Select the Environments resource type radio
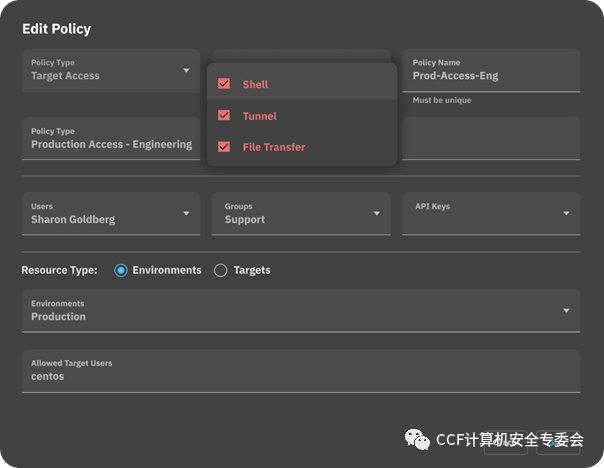Viewport: 604px width, 468px height. pos(121,270)
